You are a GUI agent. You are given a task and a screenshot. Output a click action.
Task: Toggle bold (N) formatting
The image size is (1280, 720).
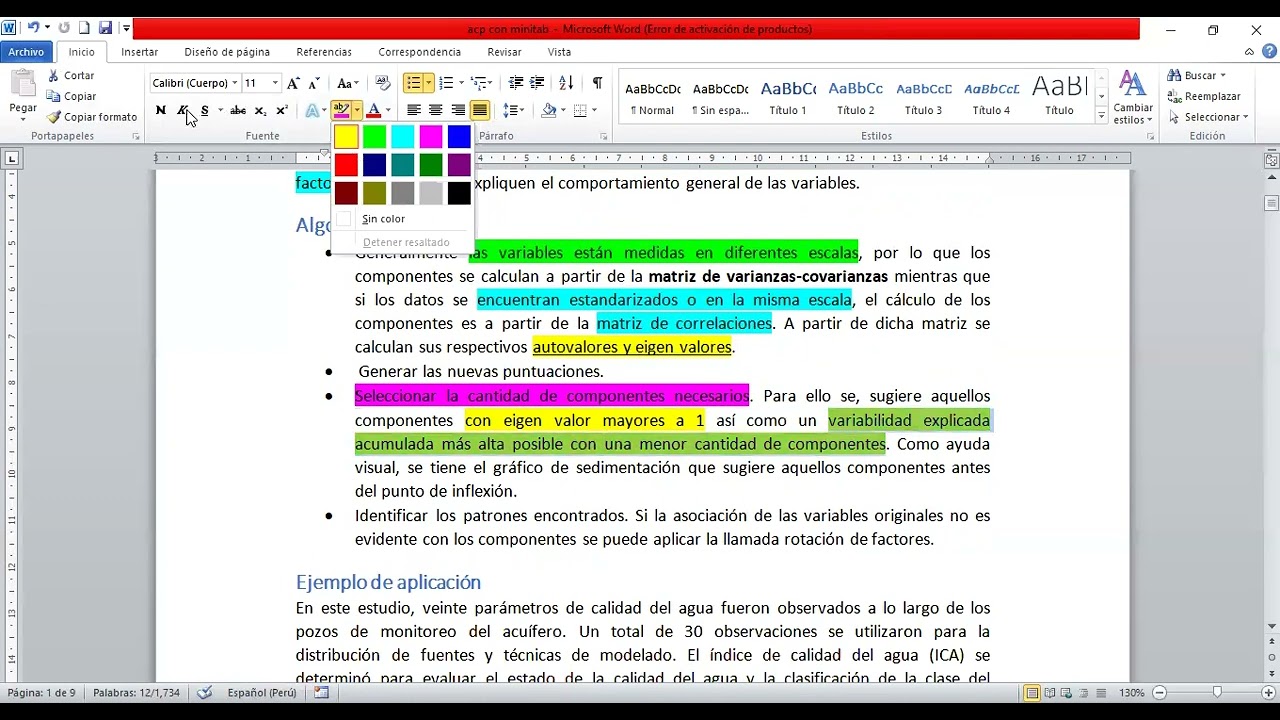coord(160,111)
